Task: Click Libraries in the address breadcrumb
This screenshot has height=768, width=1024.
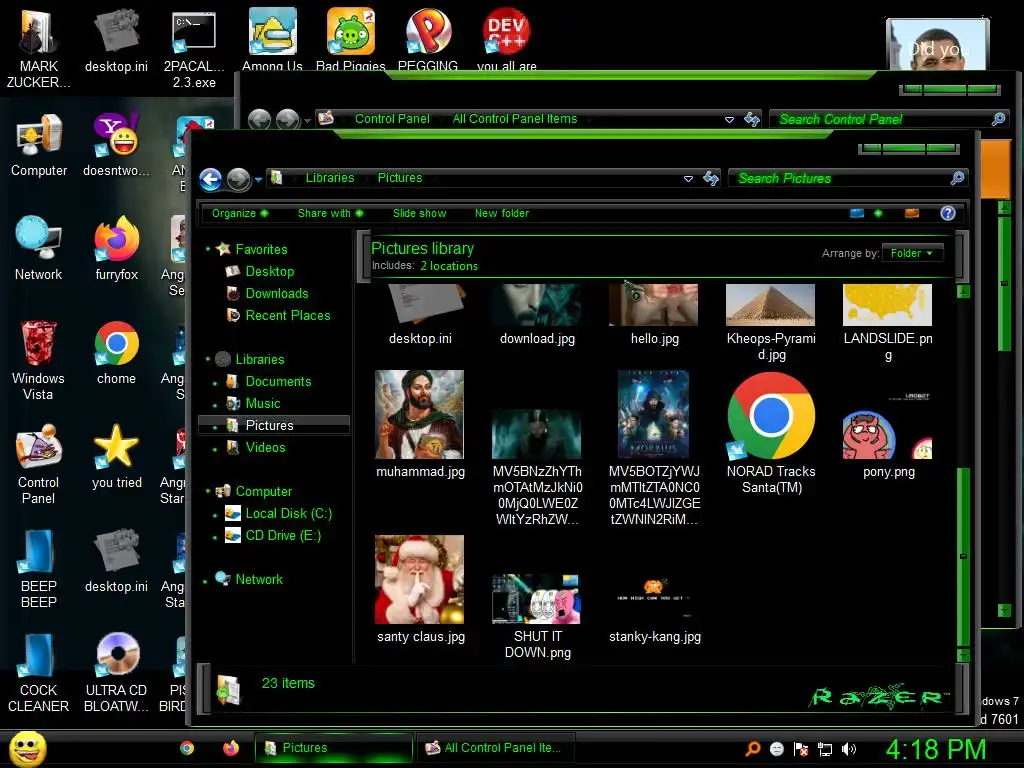Action: click(x=330, y=178)
